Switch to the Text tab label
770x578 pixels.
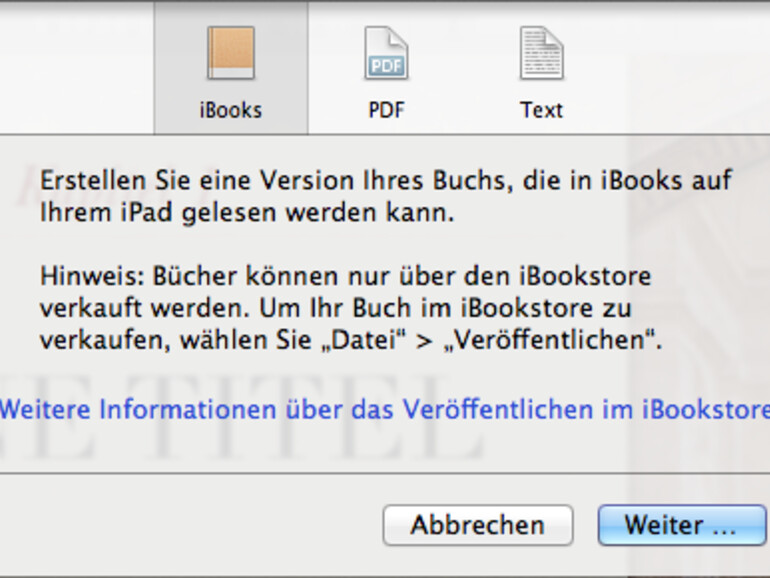542,110
